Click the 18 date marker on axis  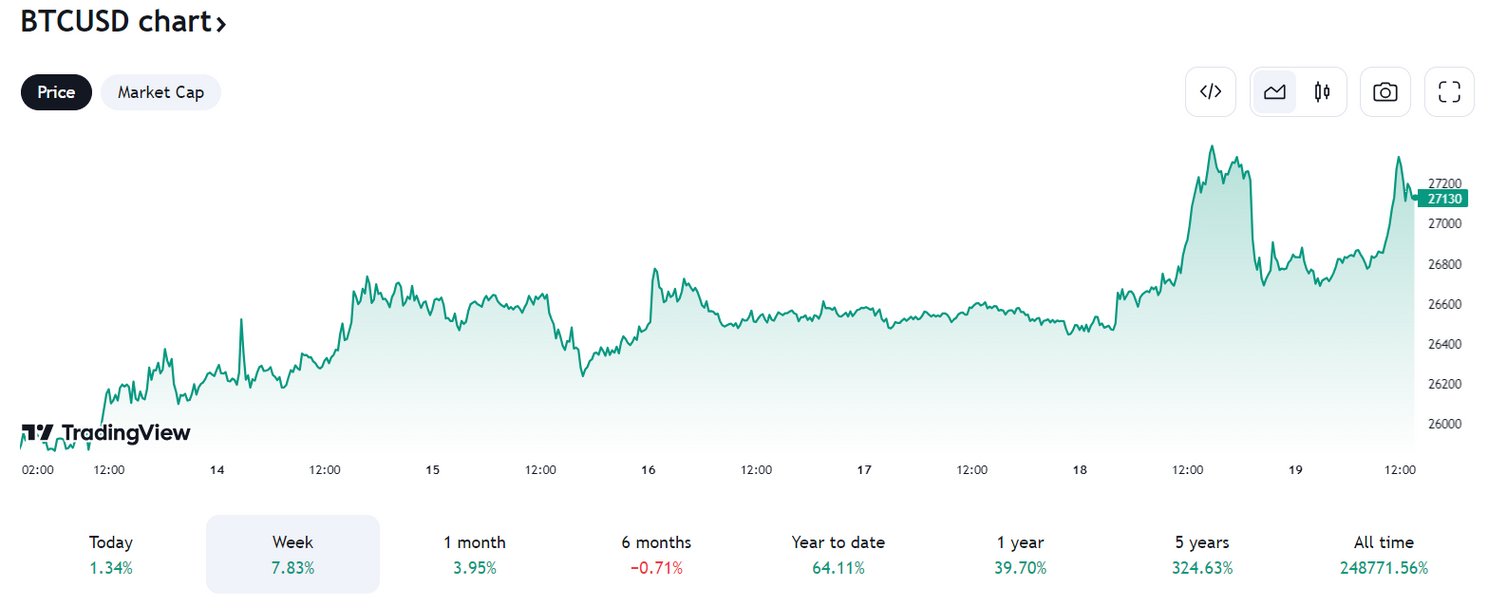1080,470
